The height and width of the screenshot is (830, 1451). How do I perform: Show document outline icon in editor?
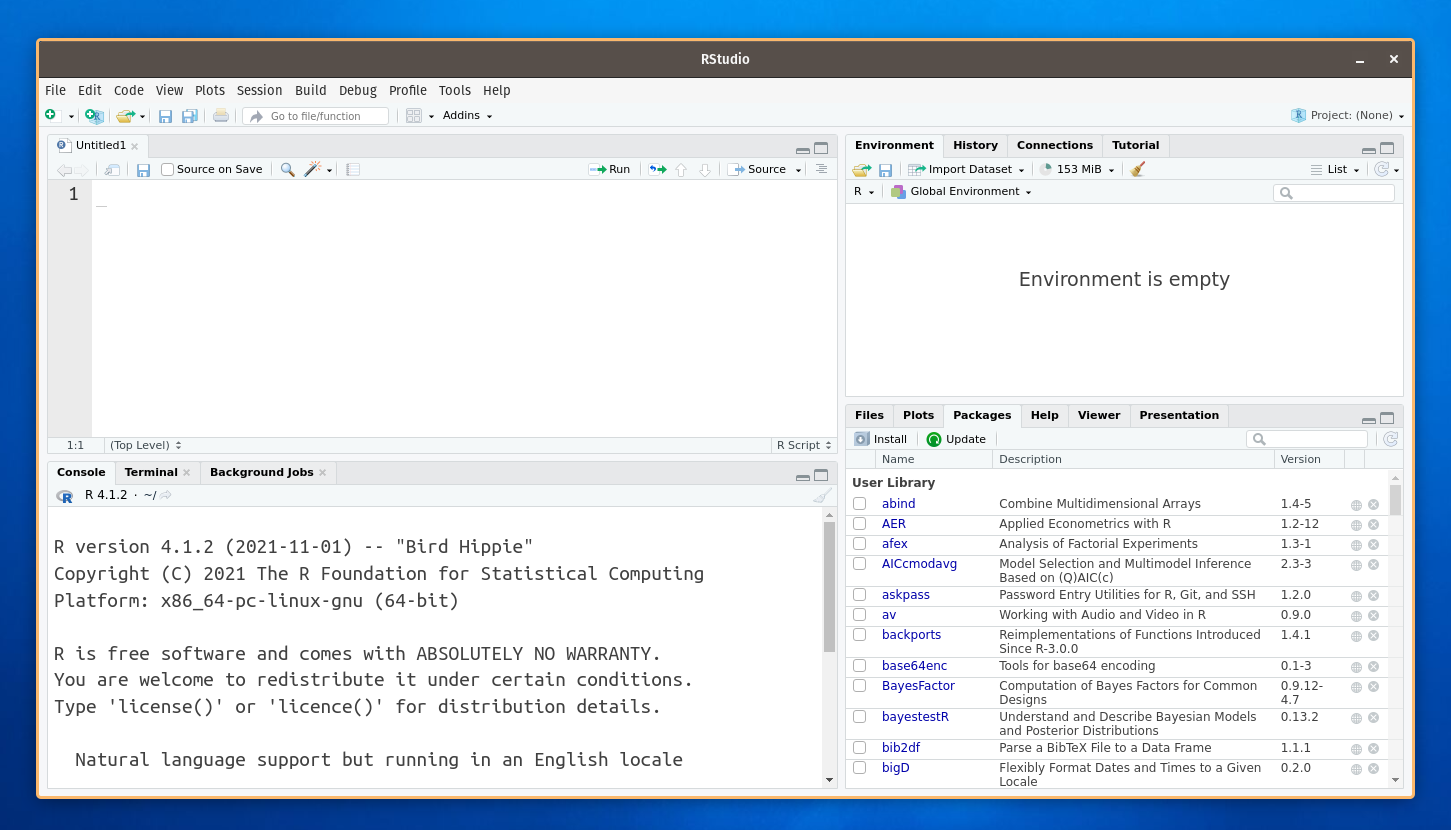click(821, 169)
